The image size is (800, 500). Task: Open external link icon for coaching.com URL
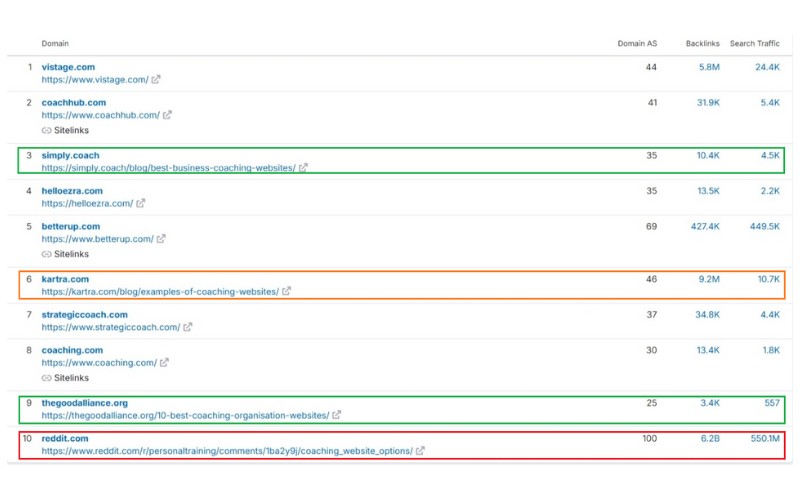(x=164, y=363)
